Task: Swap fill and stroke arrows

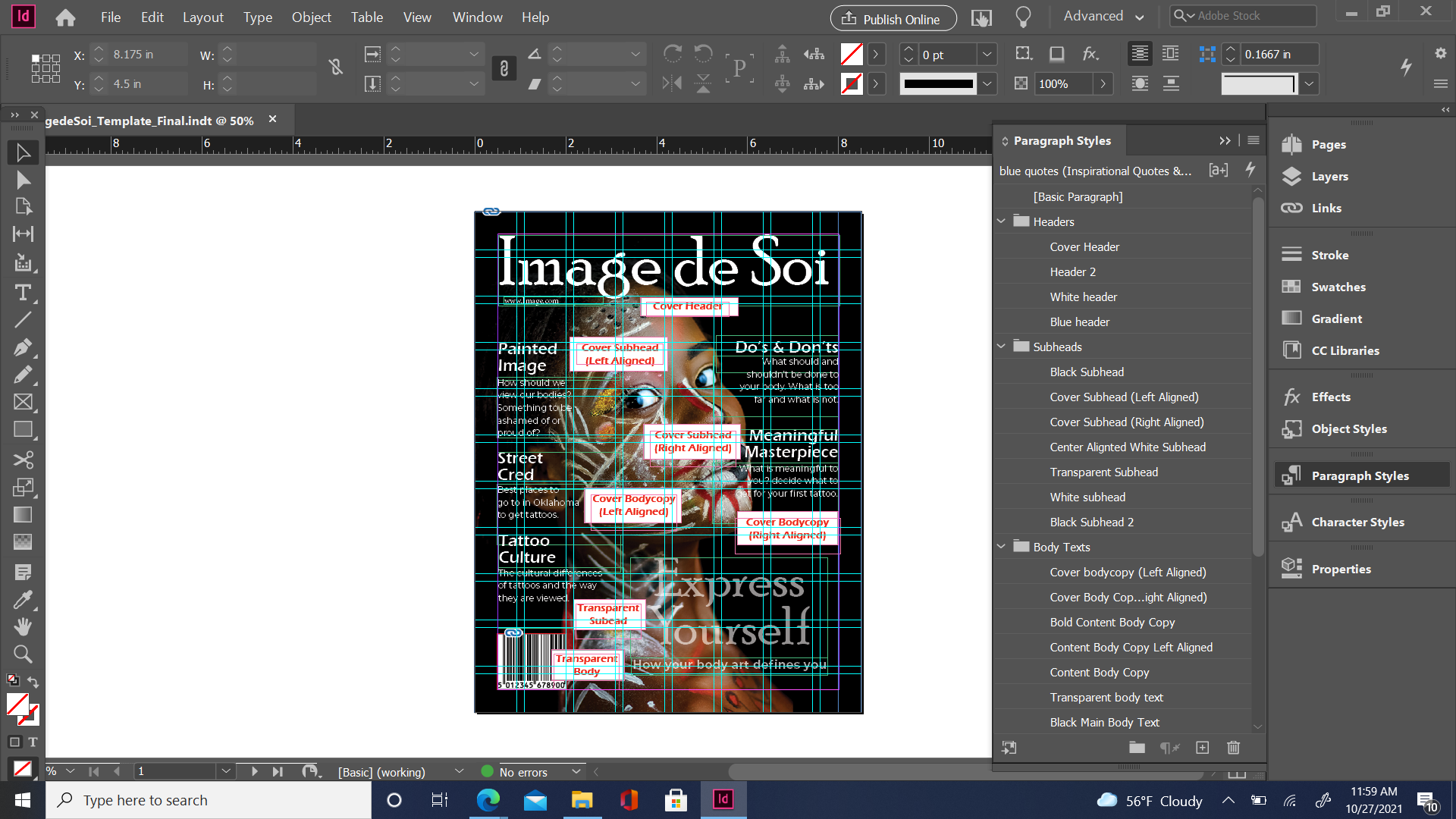Action: (33, 681)
